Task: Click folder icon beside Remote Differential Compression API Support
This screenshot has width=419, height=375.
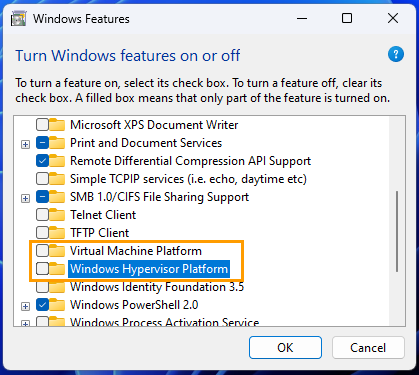Action: coord(57,161)
